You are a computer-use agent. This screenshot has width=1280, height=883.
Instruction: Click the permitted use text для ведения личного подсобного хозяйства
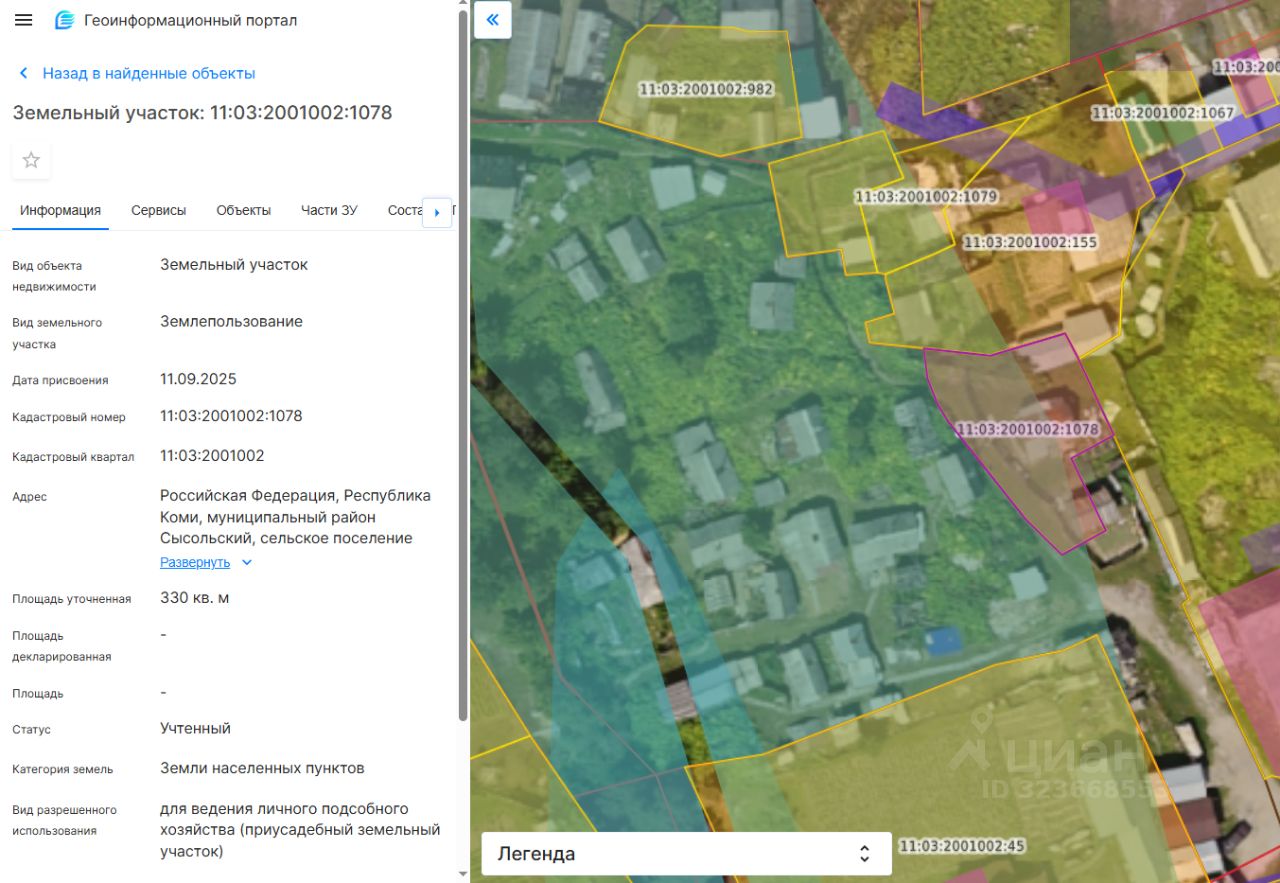300,830
